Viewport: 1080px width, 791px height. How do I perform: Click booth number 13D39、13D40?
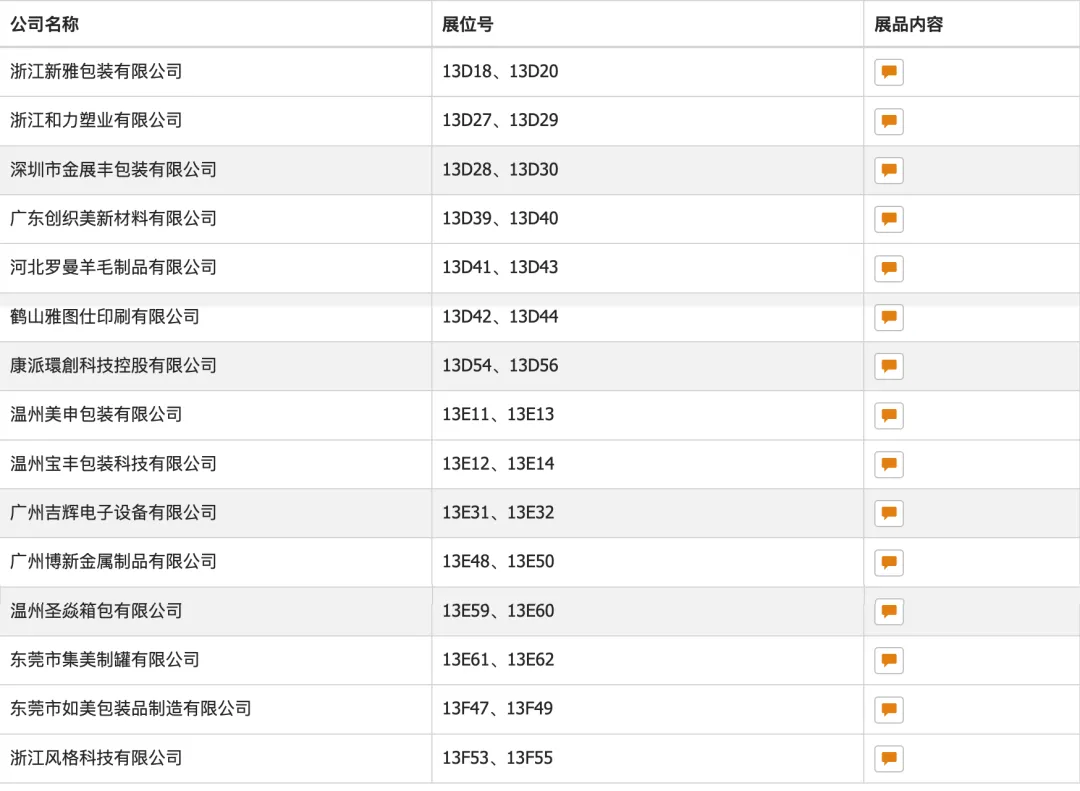[500, 218]
